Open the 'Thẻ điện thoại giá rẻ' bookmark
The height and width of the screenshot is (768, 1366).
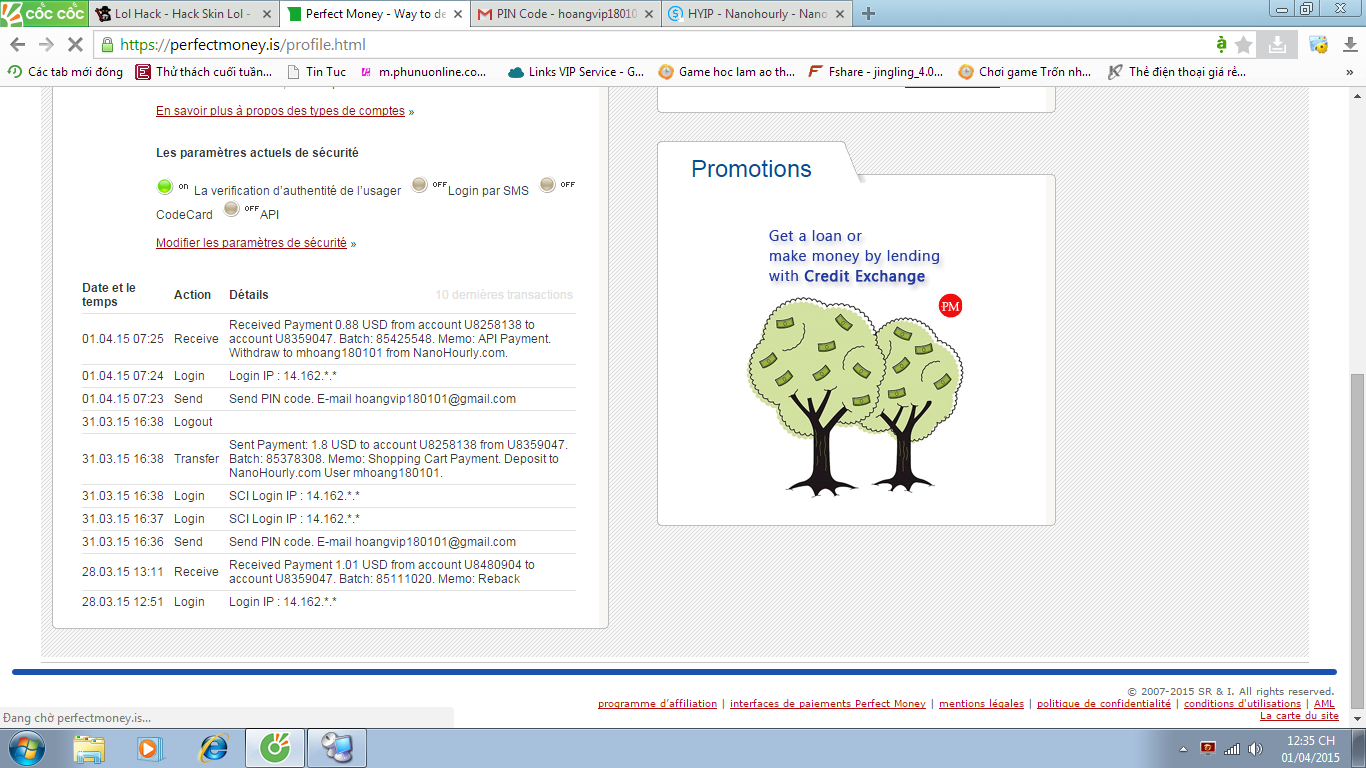[1176, 72]
